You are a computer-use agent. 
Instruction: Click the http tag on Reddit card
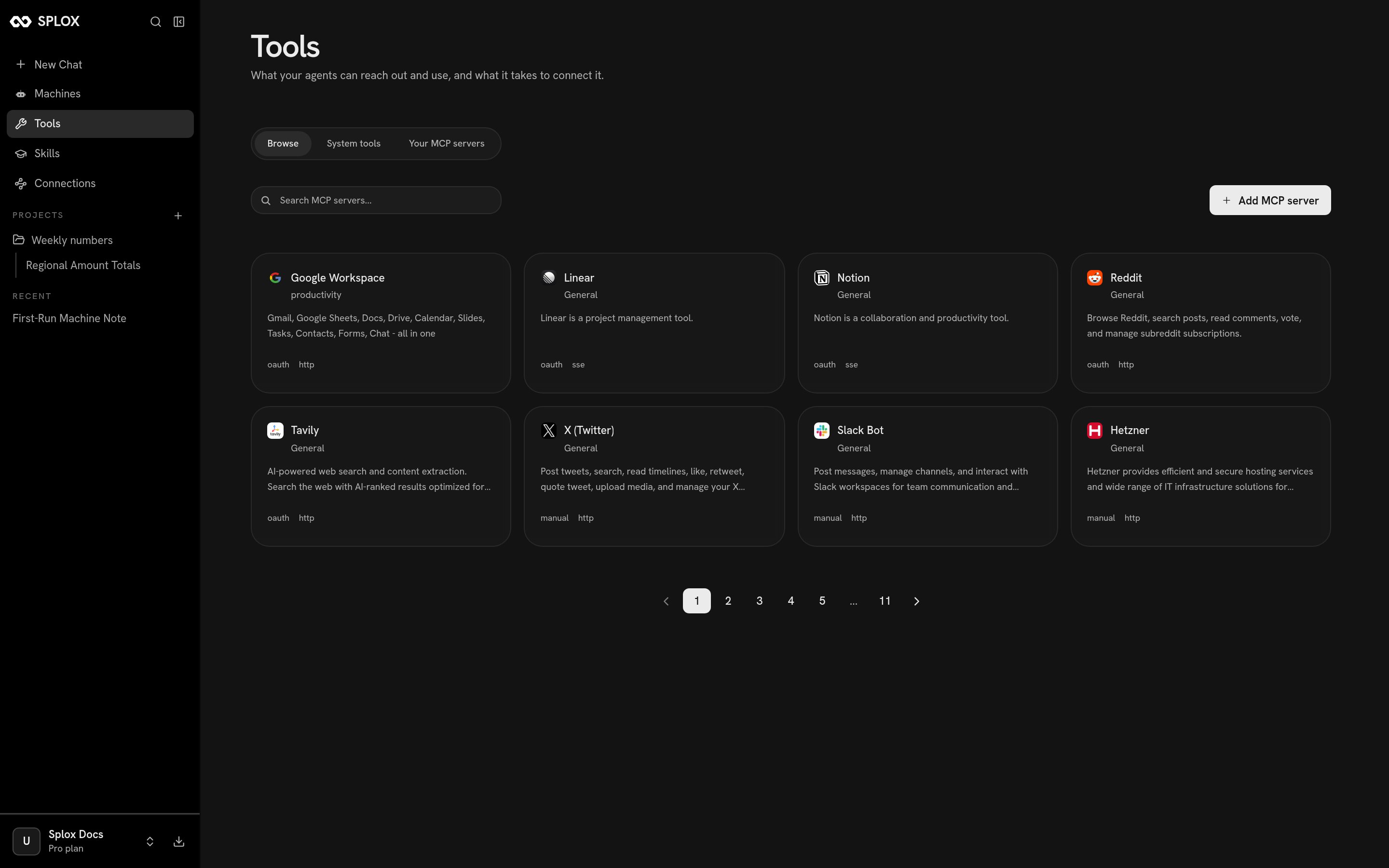pyautogui.click(x=1126, y=365)
